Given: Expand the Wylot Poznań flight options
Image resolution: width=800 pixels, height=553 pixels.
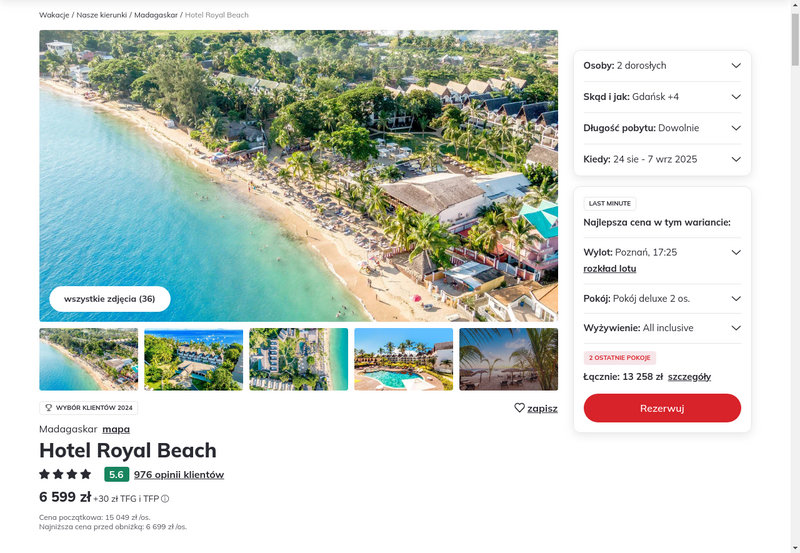Looking at the screenshot, I should (x=736, y=252).
